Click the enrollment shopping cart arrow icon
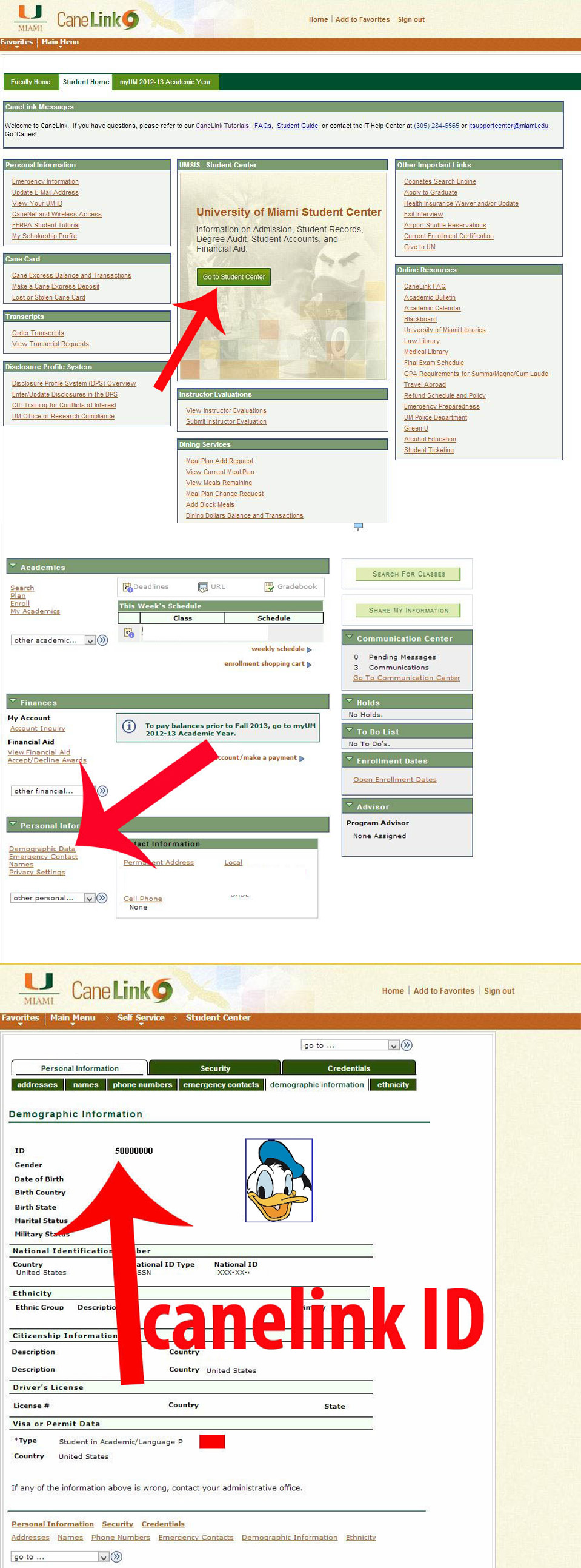581x1568 pixels. [309, 664]
